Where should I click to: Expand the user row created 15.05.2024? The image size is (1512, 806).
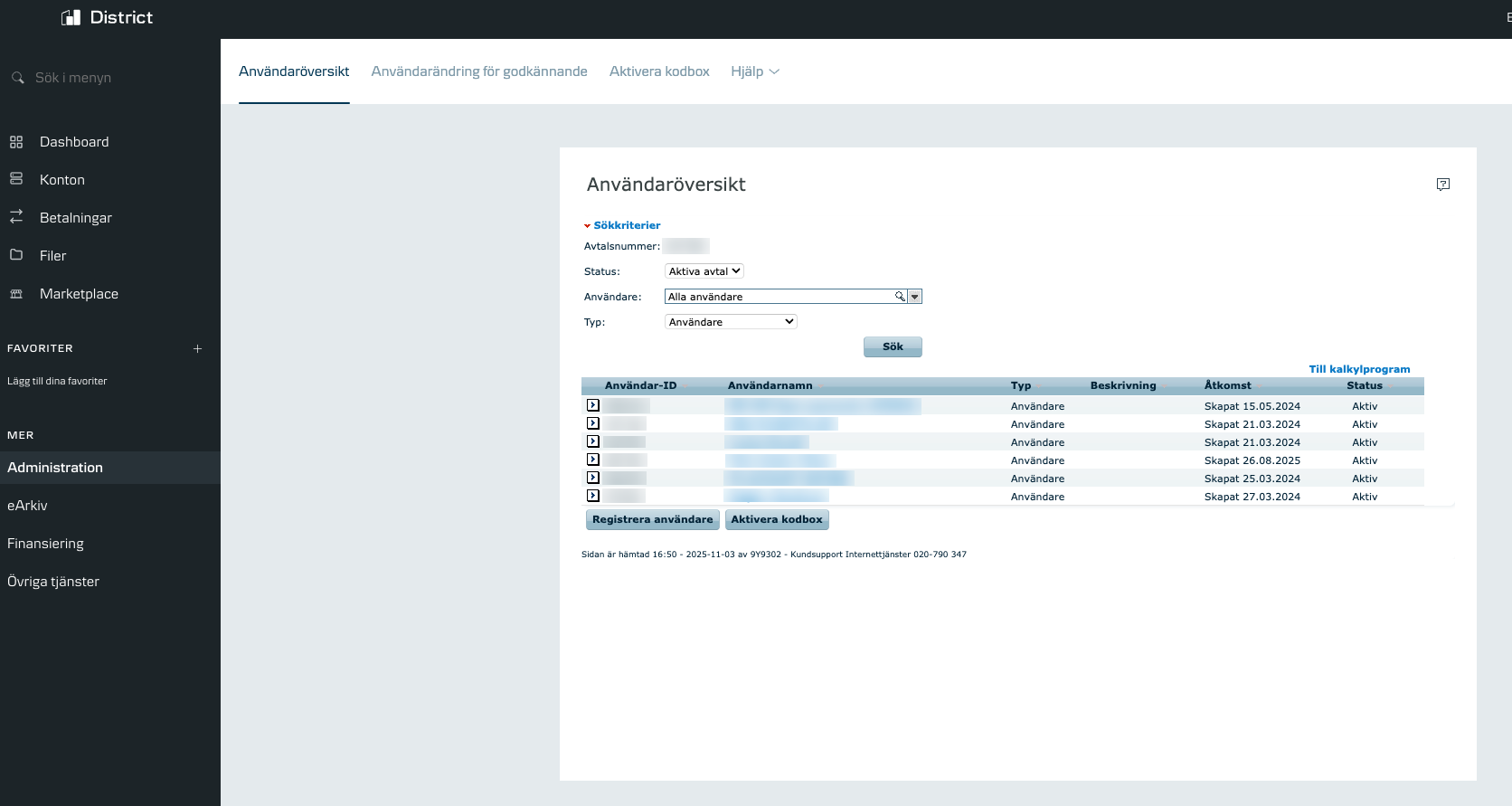coord(593,405)
